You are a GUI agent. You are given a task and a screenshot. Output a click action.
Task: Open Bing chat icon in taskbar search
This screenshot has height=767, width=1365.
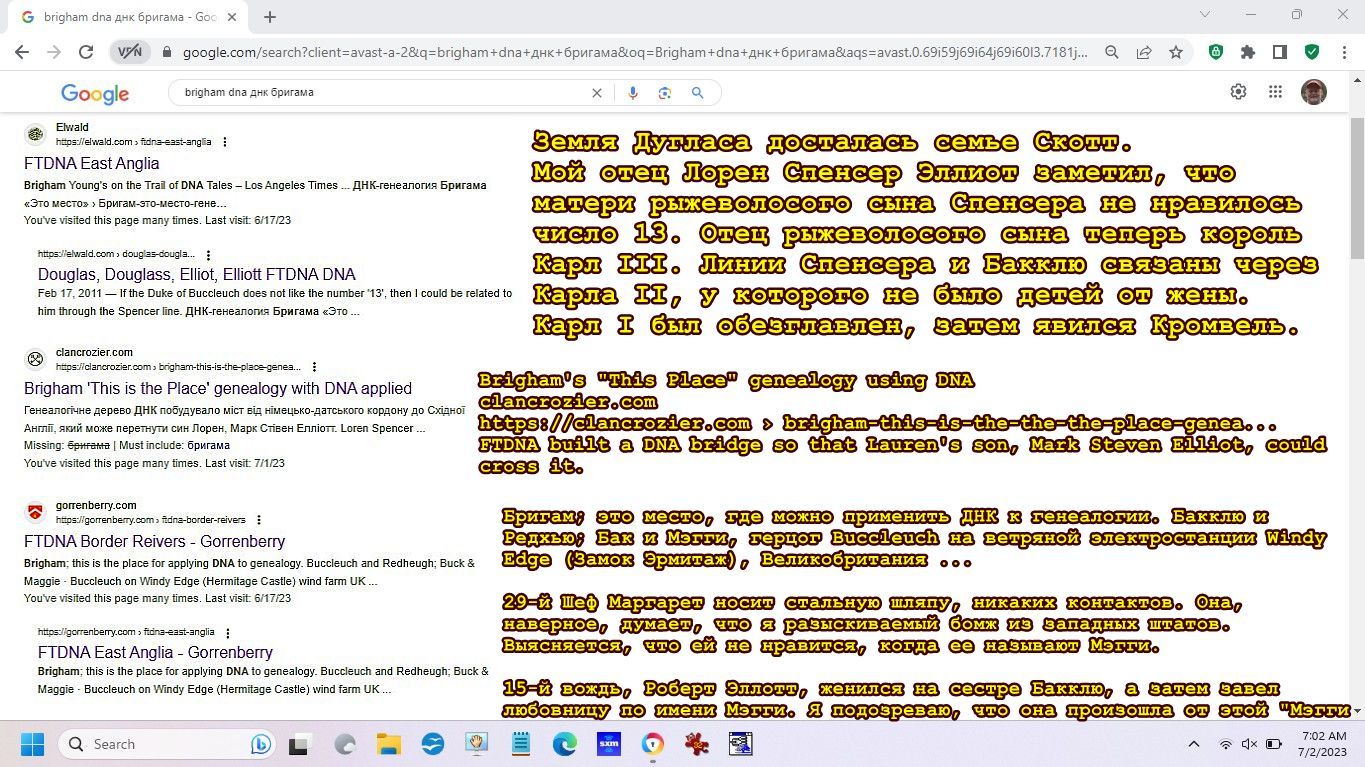261,744
